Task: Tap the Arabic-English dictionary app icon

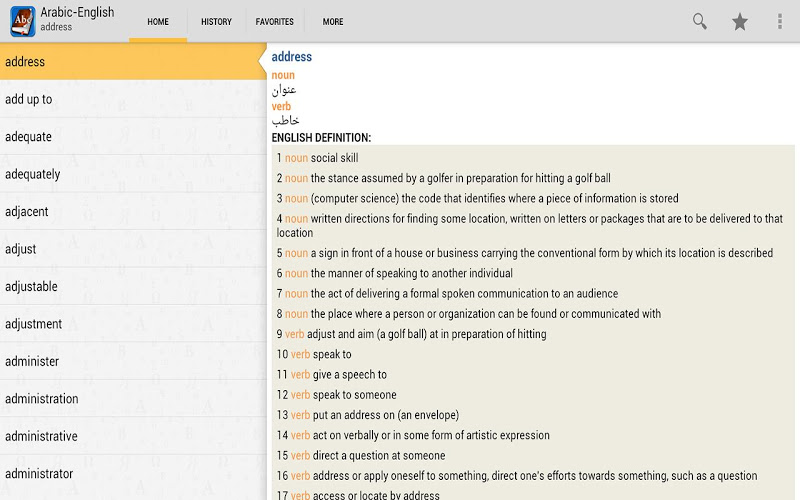Action: click(x=22, y=21)
